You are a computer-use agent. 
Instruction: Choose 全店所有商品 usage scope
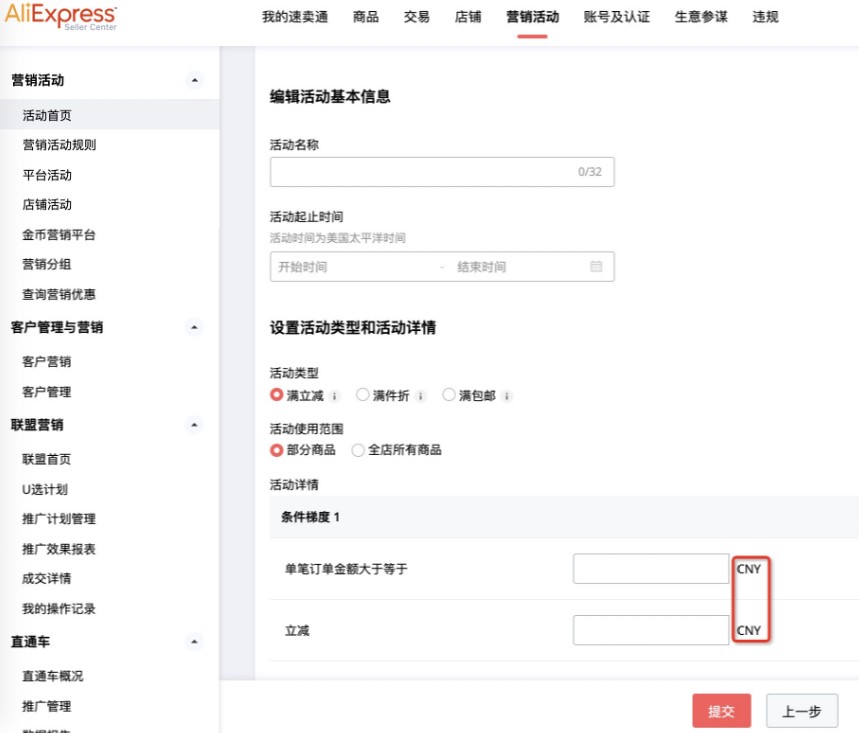(x=358, y=450)
